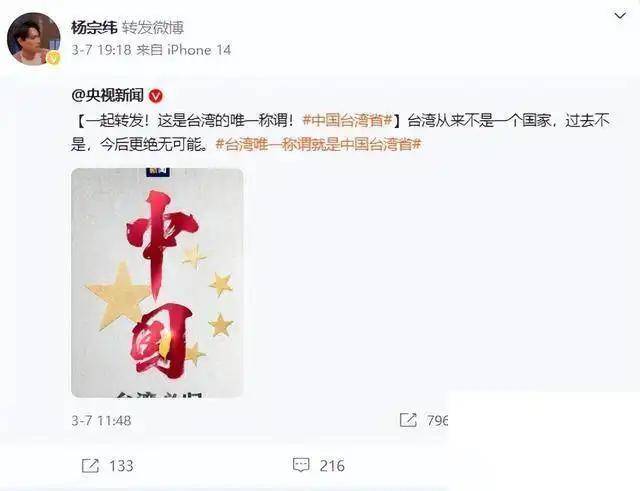The width and height of the screenshot is (640, 491).
Task: Expand the post options chevron
Action: pyautogui.click(x=620, y=16)
